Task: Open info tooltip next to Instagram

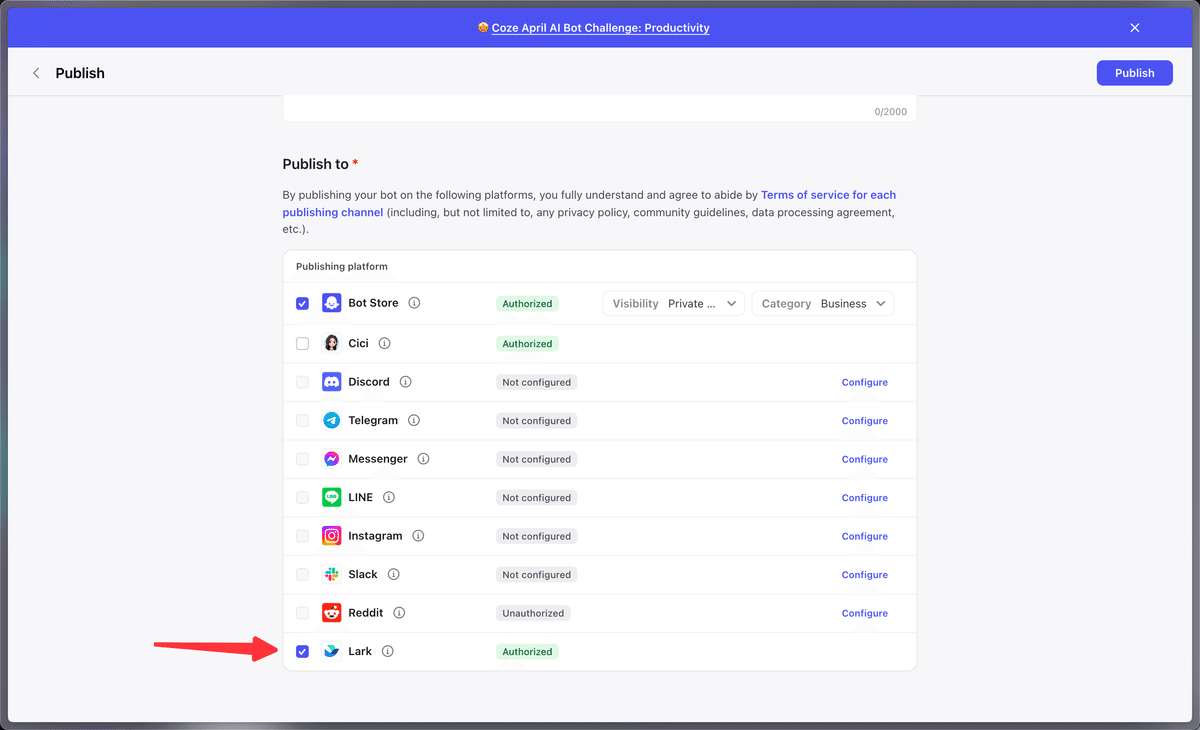Action: click(418, 536)
